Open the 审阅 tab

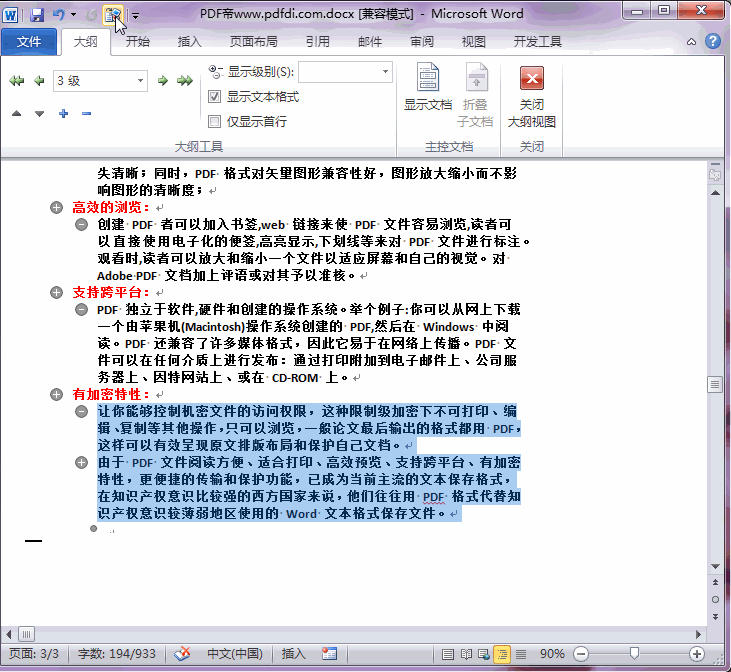point(421,42)
